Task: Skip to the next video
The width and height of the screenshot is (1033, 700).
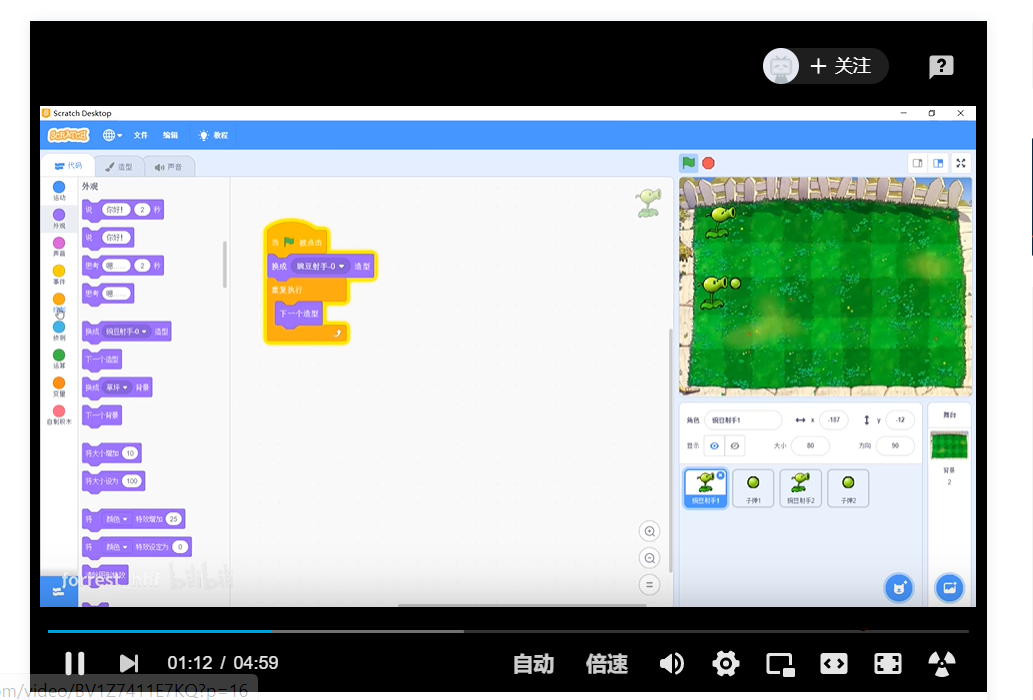Action: click(128, 663)
